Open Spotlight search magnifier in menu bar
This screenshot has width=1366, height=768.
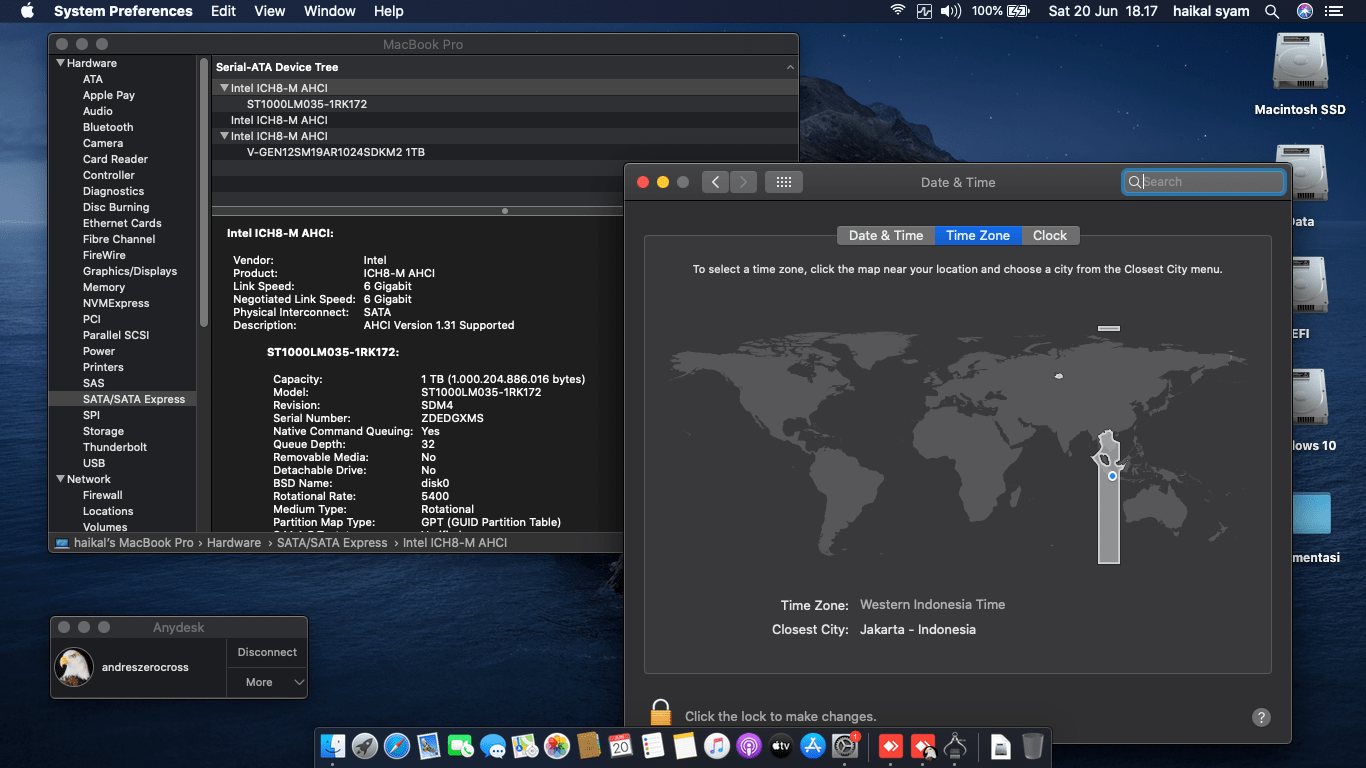1272,11
